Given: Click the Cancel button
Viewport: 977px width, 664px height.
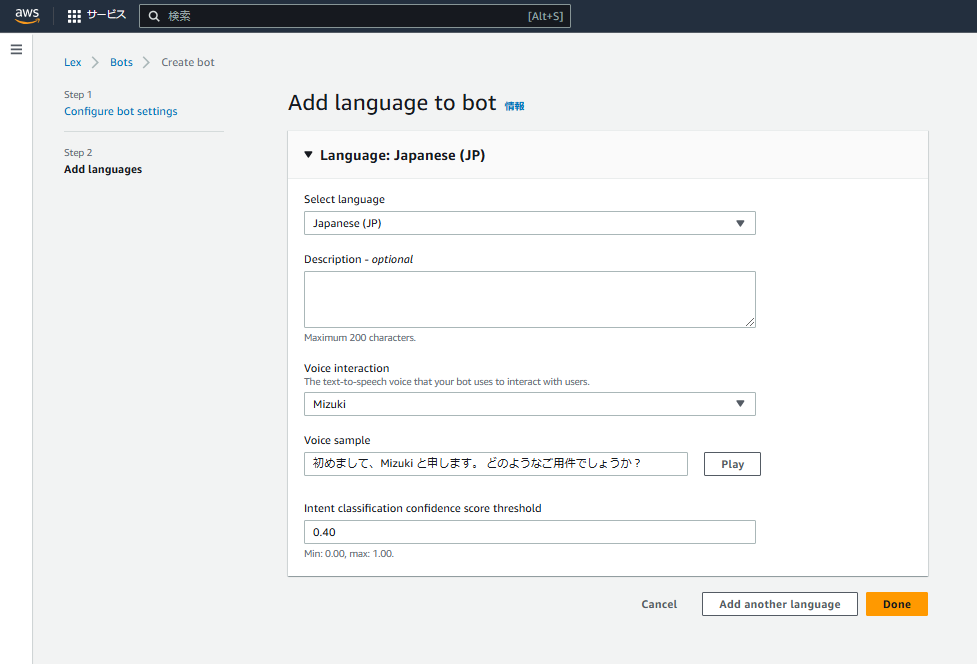Looking at the screenshot, I should 659,604.
